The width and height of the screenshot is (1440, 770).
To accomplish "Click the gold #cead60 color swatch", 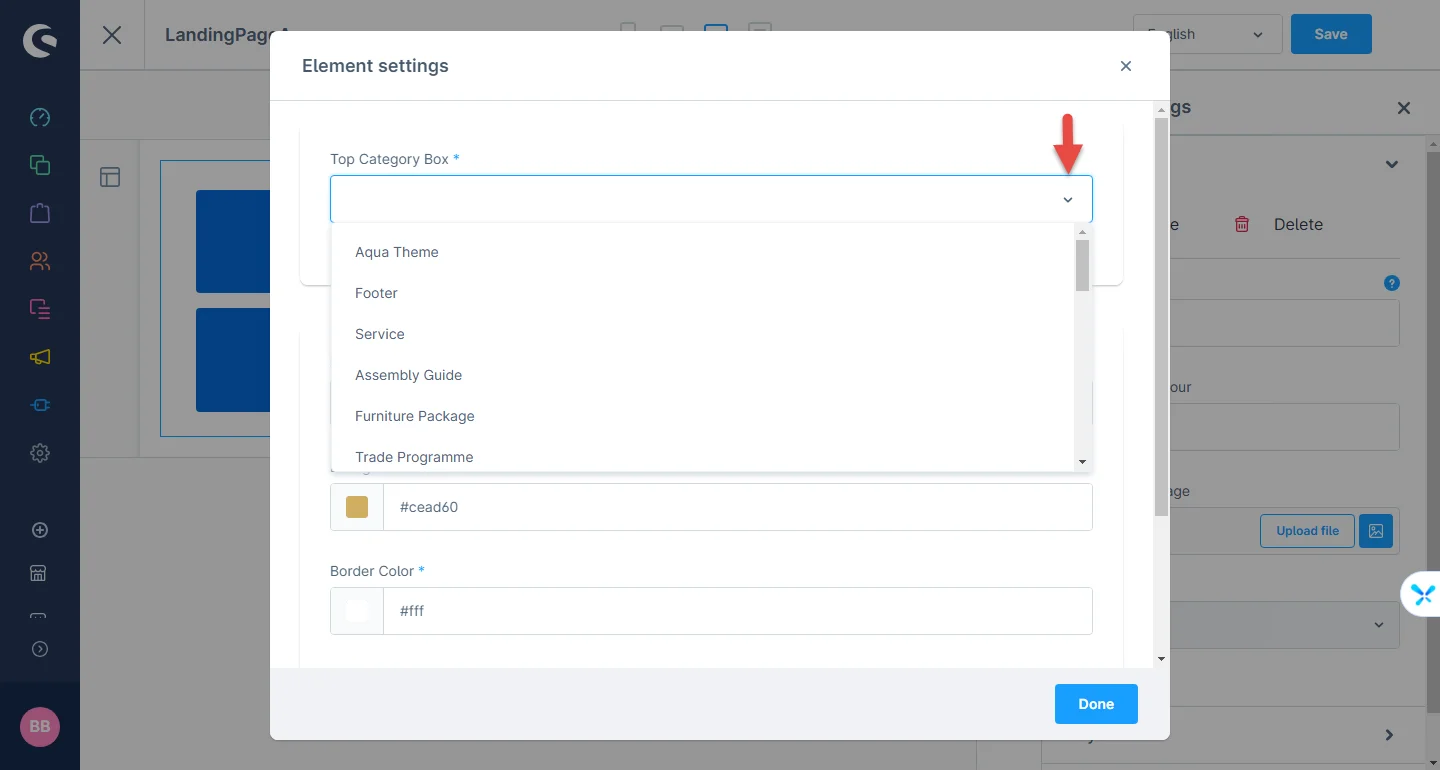I will pyautogui.click(x=357, y=507).
